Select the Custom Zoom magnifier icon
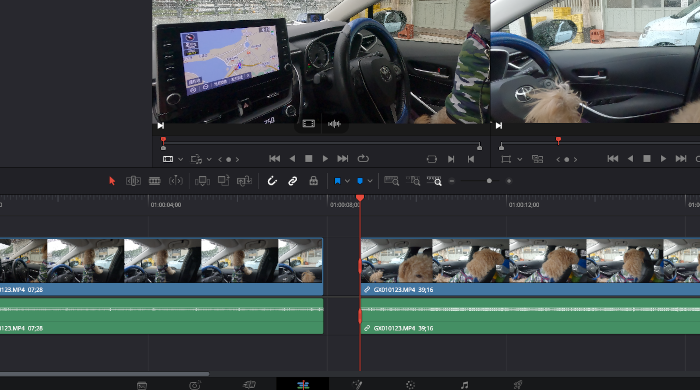Image resolution: width=700 pixels, height=390 pixels. (x=434, y=181)
